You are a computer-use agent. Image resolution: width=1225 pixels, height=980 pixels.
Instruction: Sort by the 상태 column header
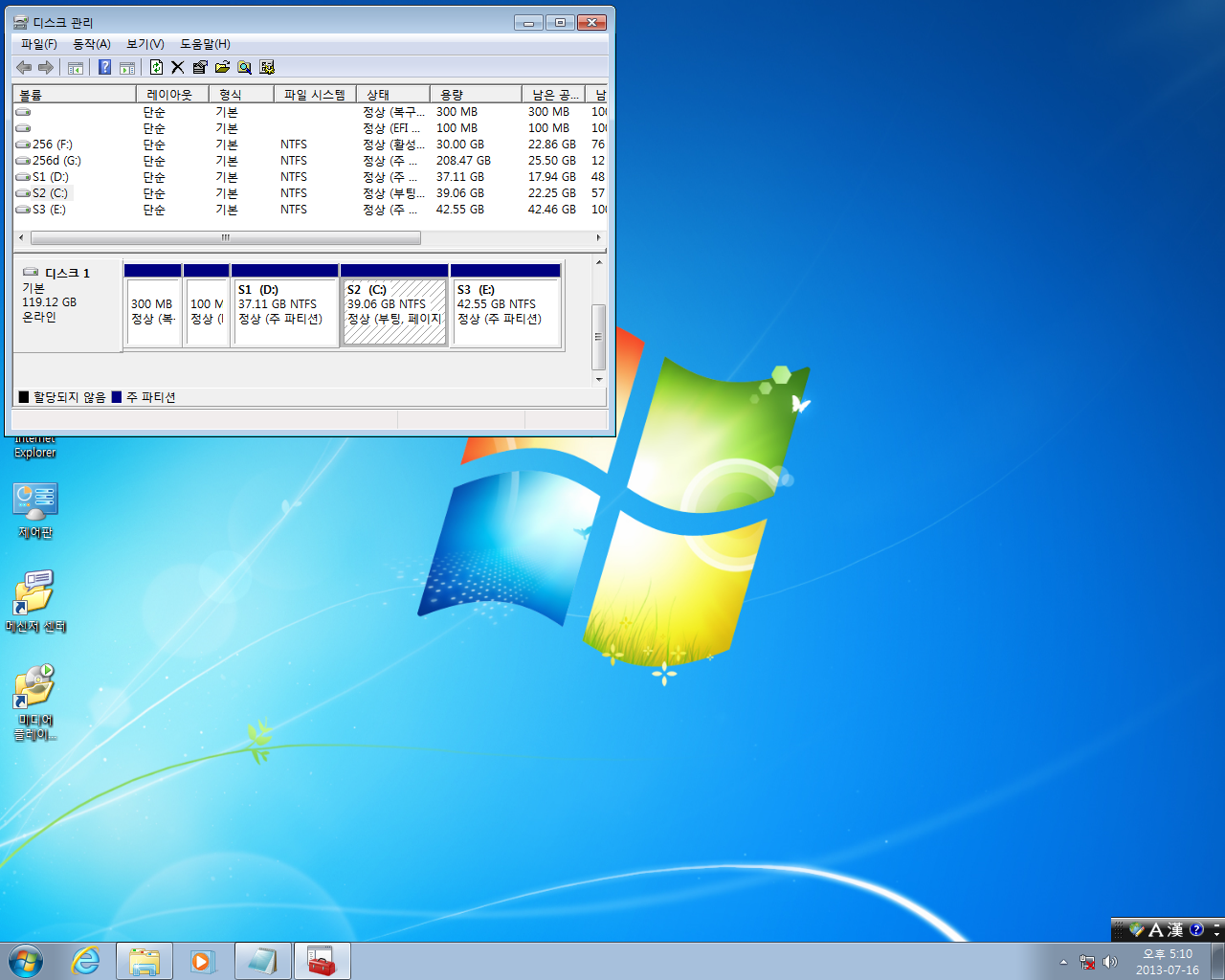pos(392,95)
